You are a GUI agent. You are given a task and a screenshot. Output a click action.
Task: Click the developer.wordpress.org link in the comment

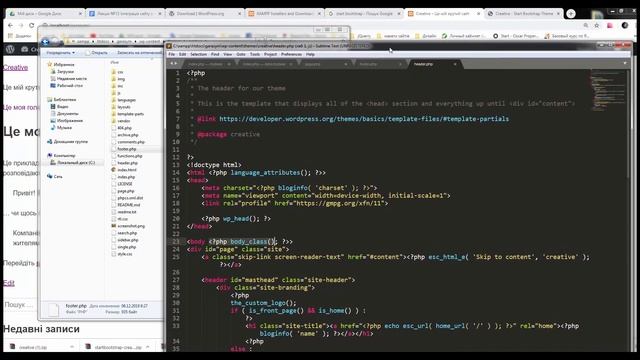[x=364, y=119]
